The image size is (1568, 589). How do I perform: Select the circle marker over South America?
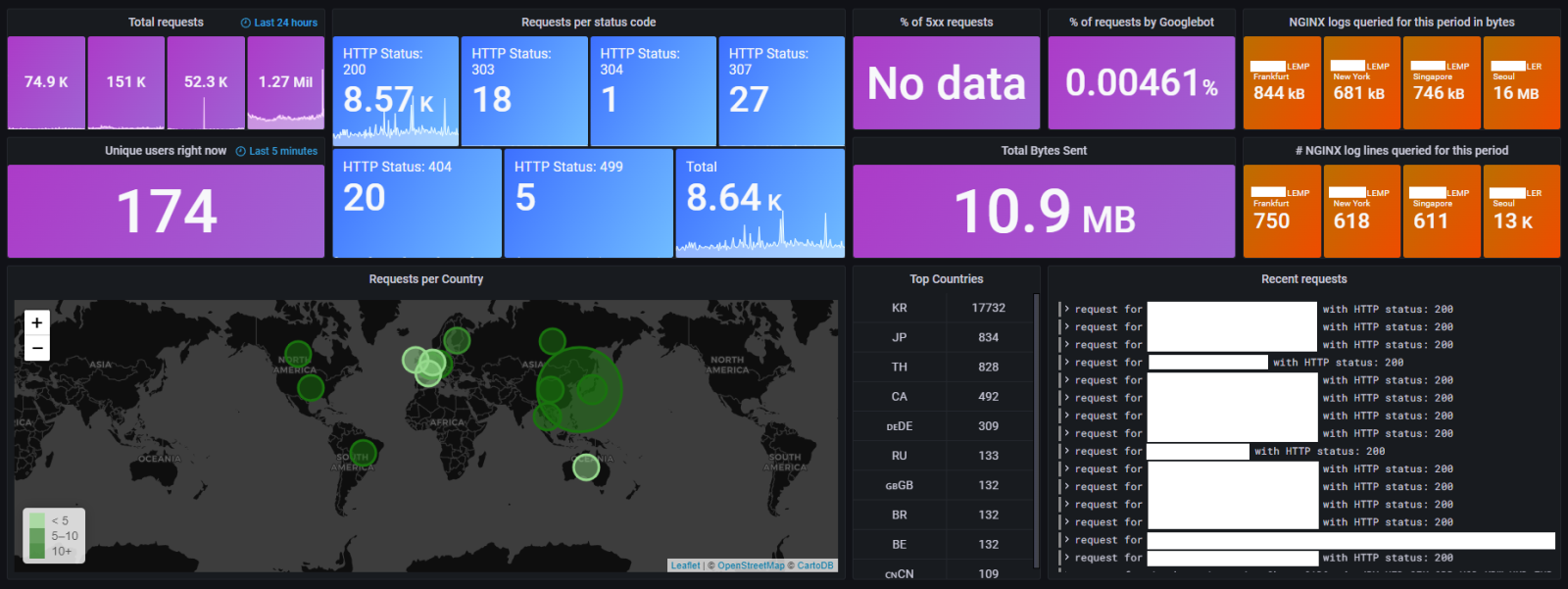click(x=363, y=452)
